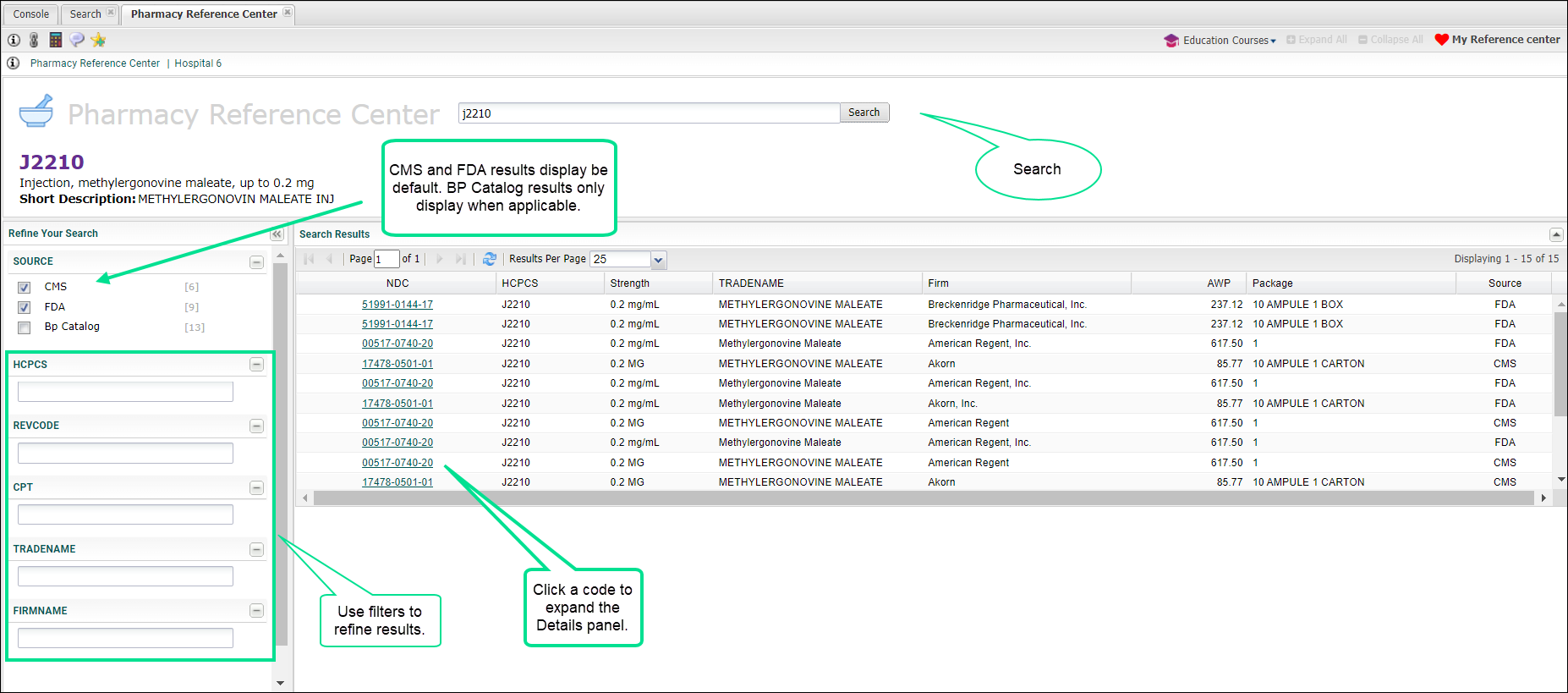Viewport: 1568px width, 693px height.
Task: Click the horizontal scrollbar under results table
Action: pyautogui.click(x=923, y=498)
